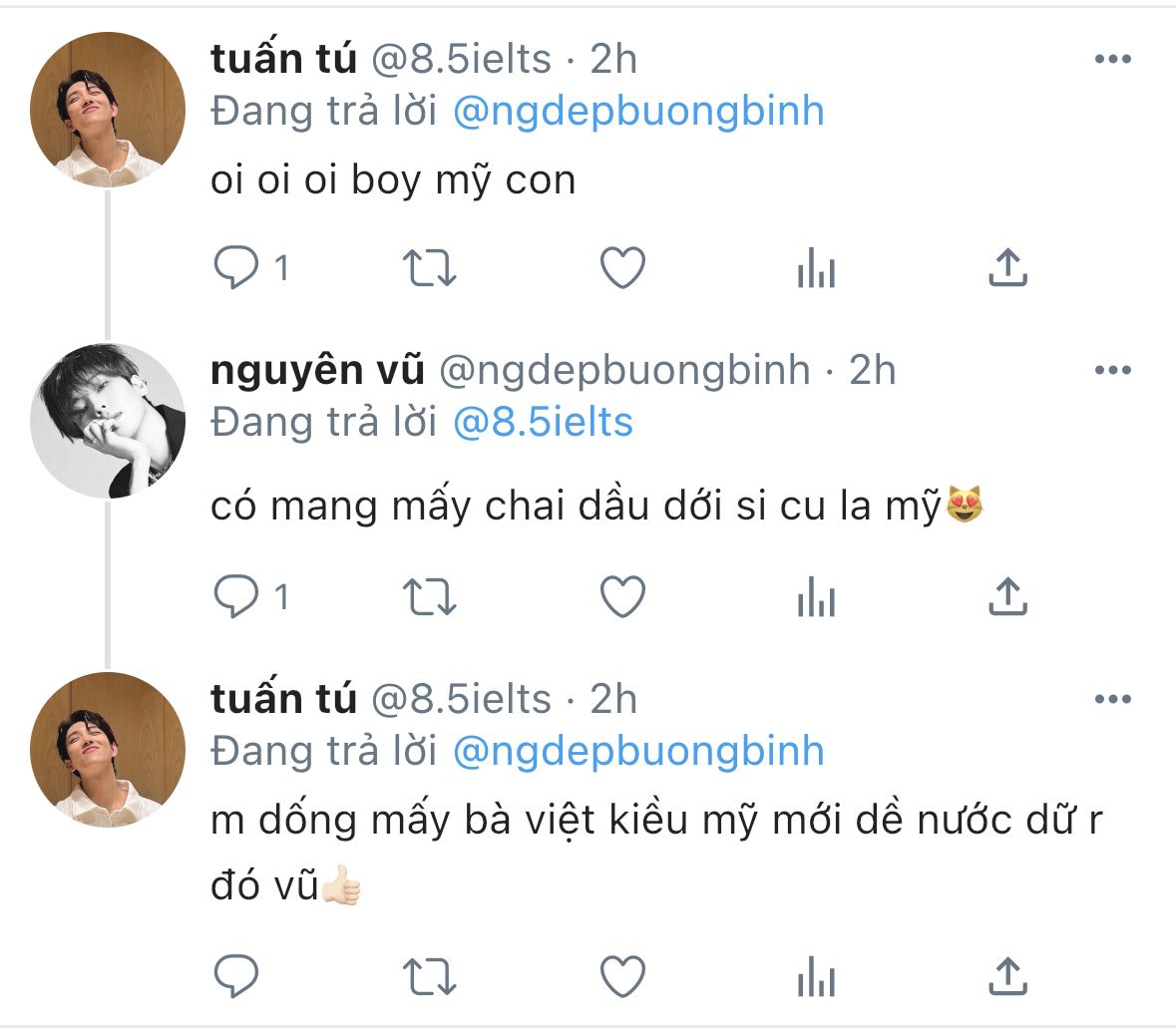
Task: Retweet nguyên vũ's tweet
Action: click(x=429, y=597)
